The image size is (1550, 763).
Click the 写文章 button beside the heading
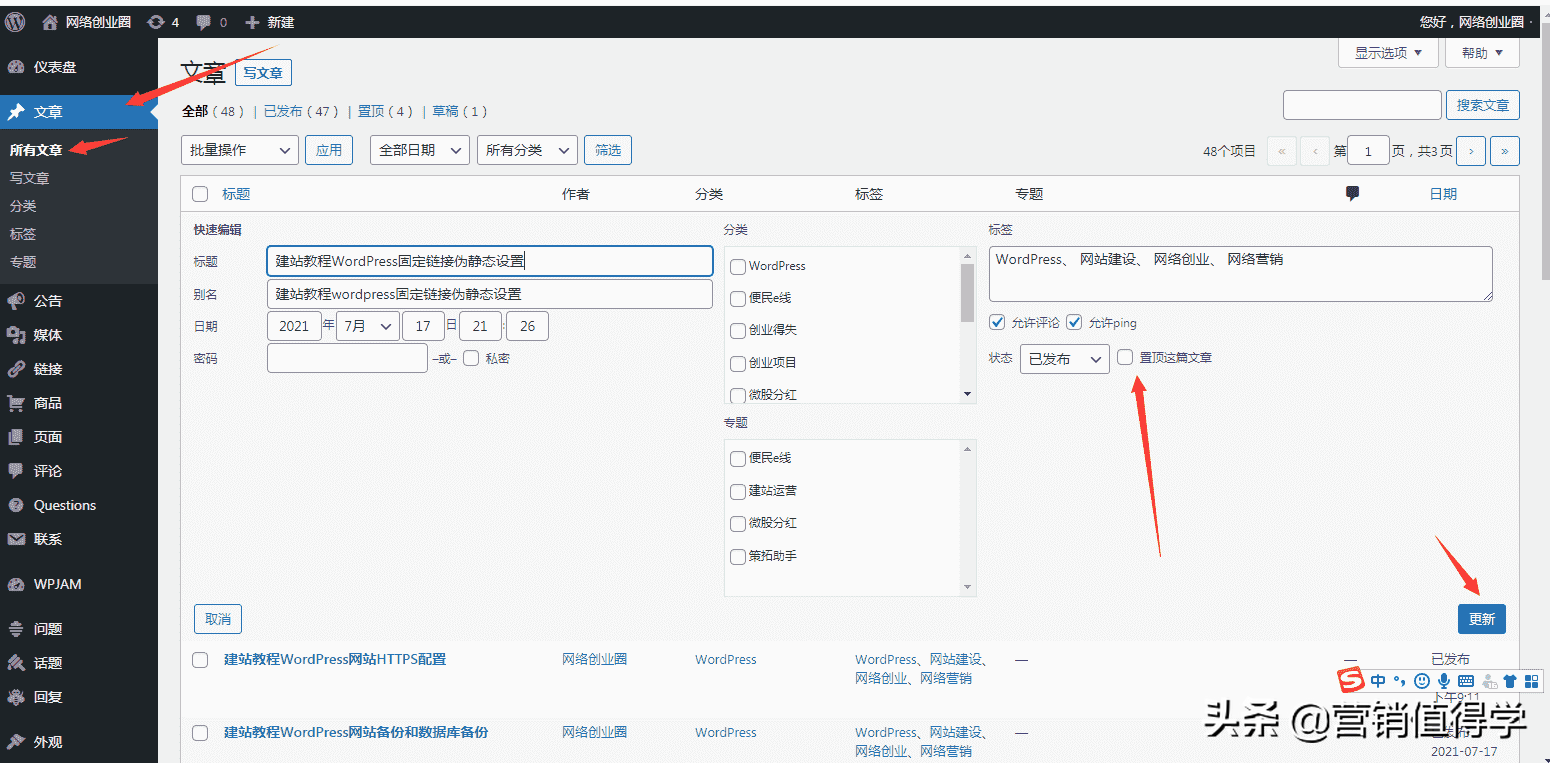pyautogui.click(x=263, y=73)
